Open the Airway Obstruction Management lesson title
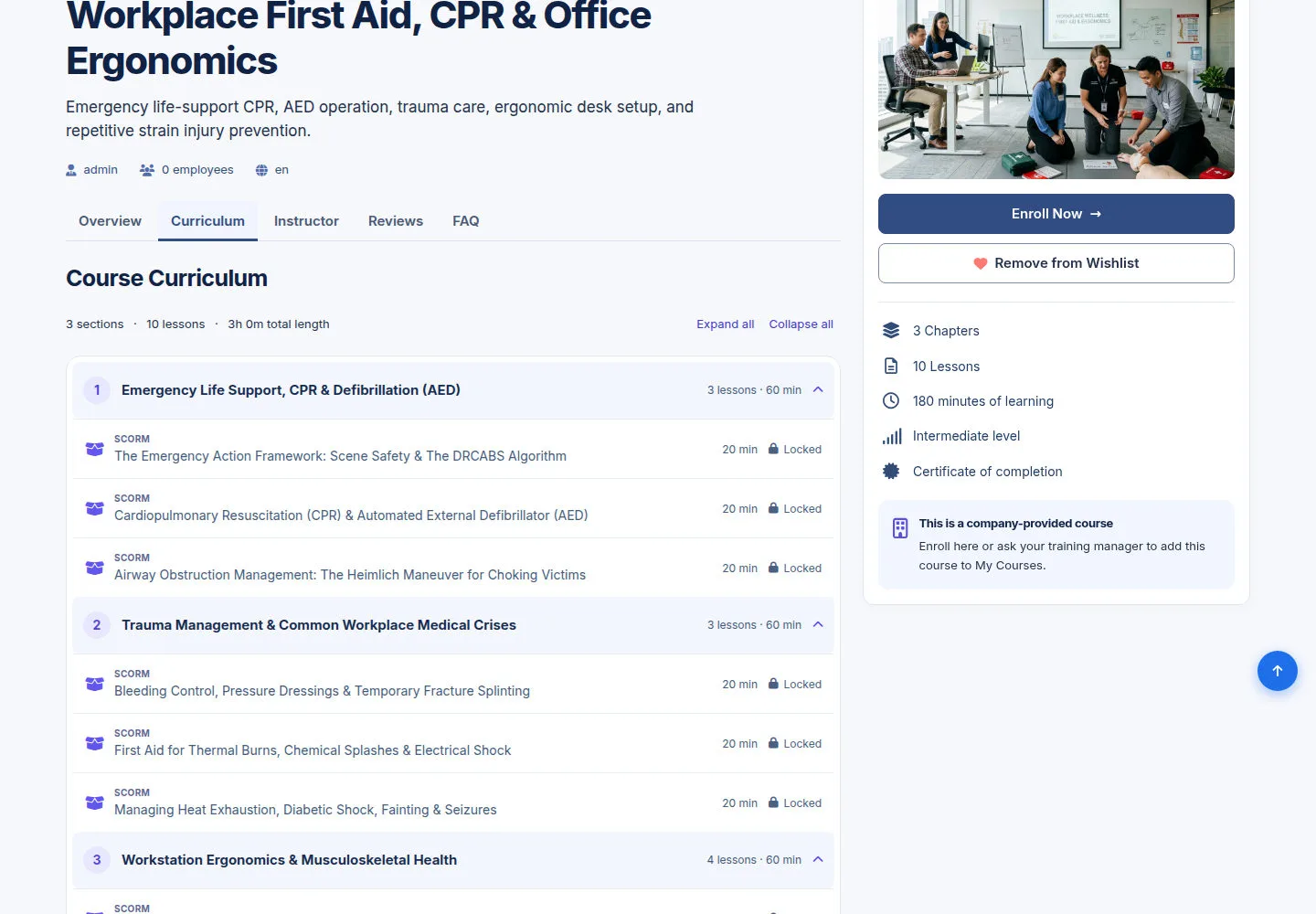 350,575
